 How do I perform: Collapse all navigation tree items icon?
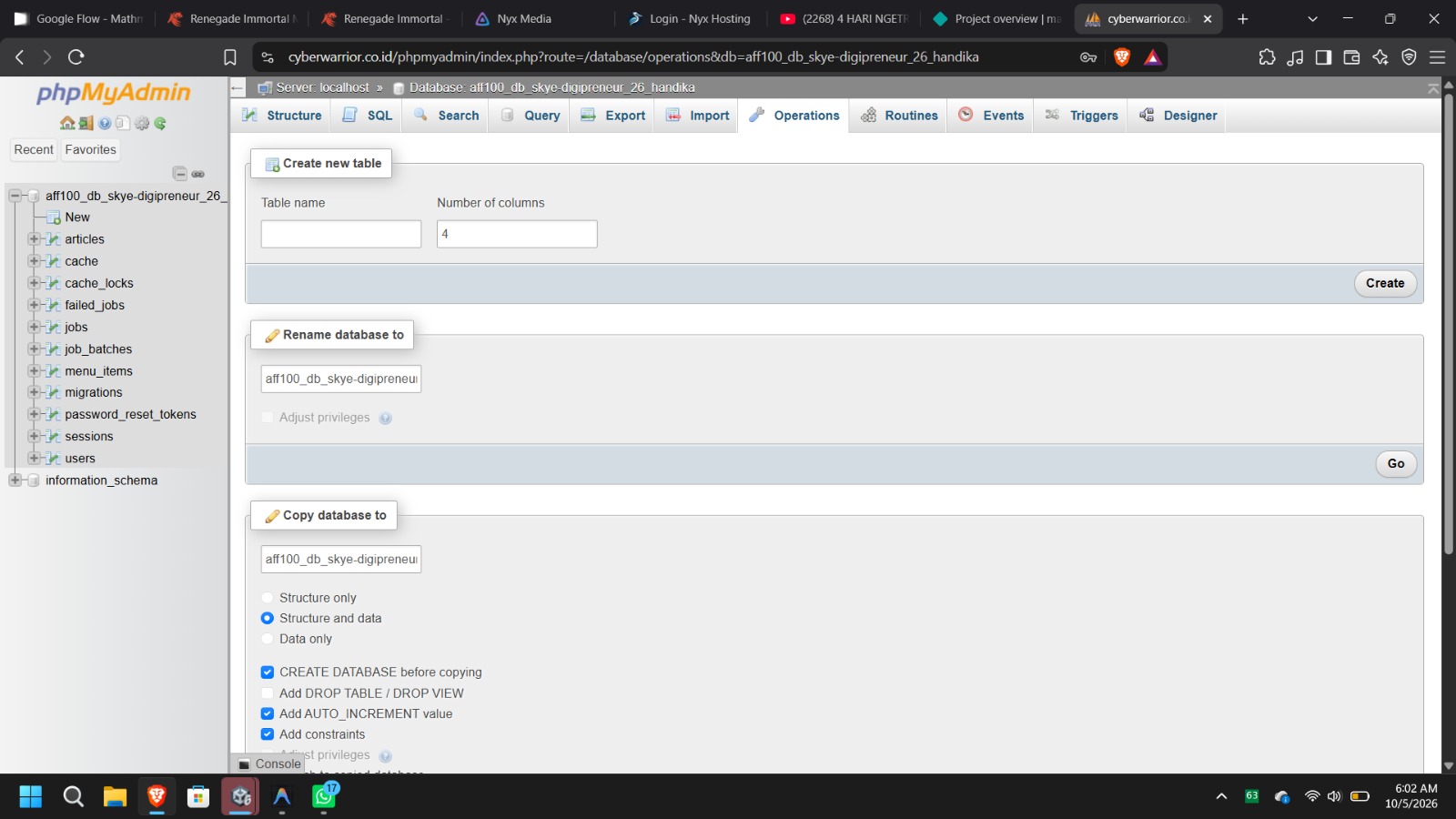point(180,174)
